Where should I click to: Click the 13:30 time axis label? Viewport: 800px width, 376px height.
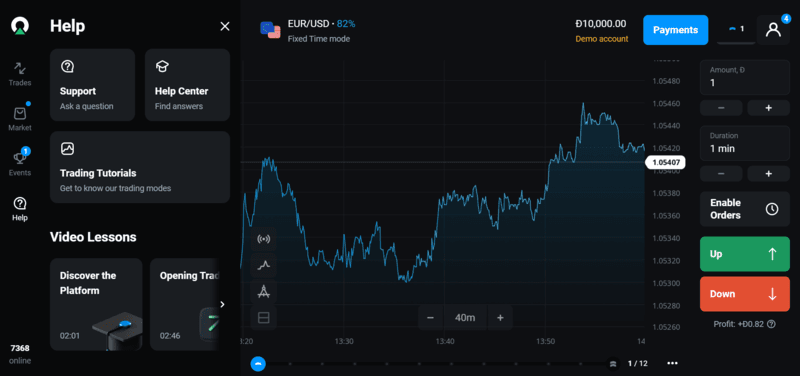pyautogui.click(x=344, y=340)
